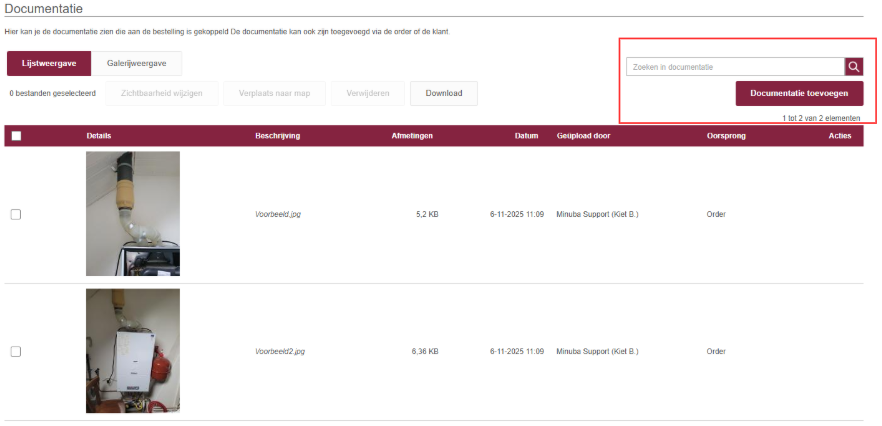
Task: Tick the checkbox for the Voorbeeld2.jpg row
Action: tap(16, 352)
